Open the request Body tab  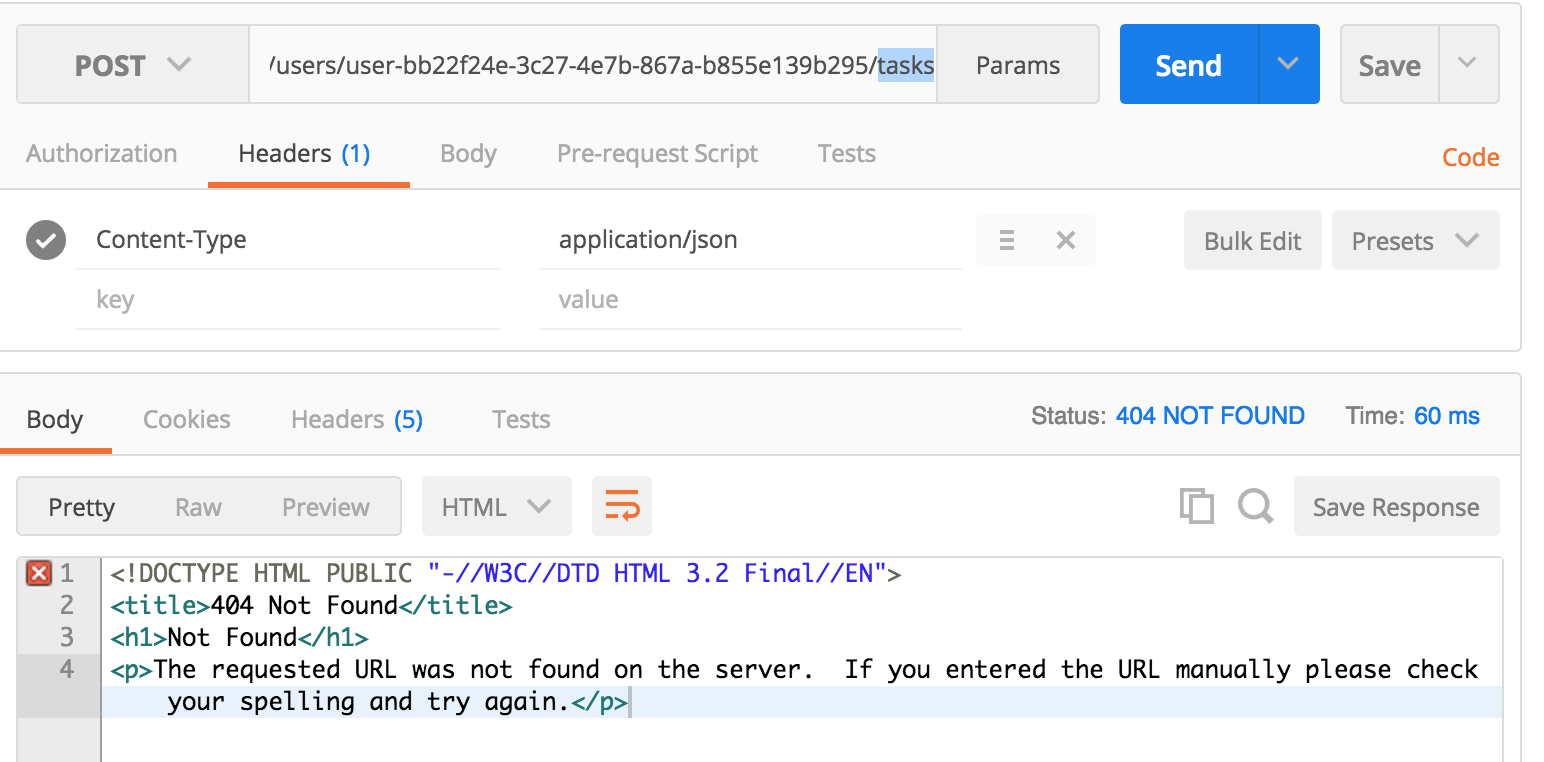click(468, 154)
